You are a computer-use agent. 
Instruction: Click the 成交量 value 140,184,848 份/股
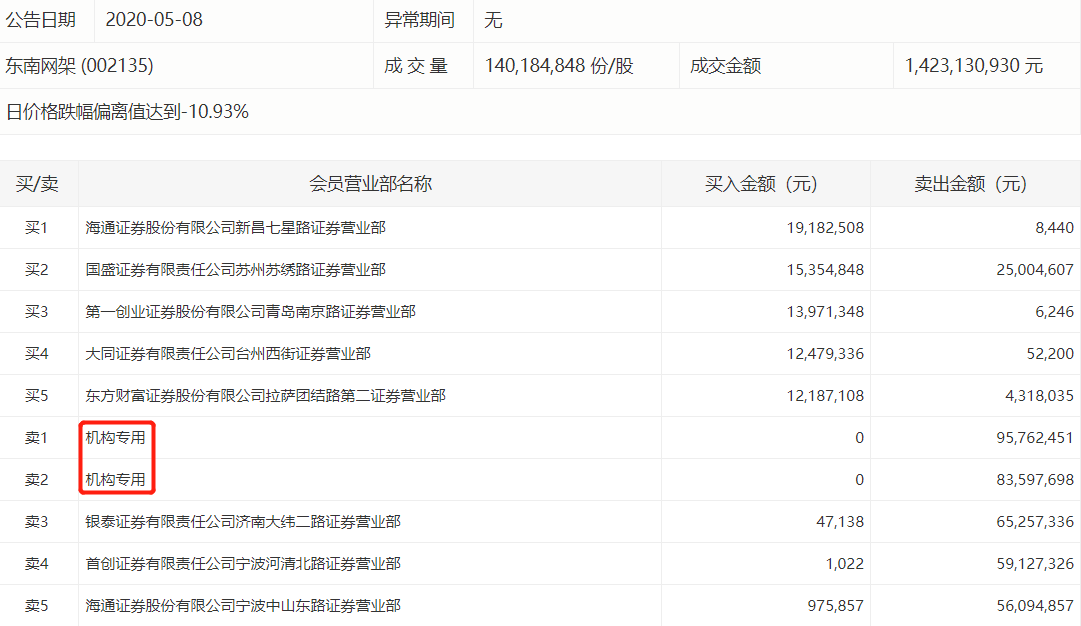click(559, 66)
